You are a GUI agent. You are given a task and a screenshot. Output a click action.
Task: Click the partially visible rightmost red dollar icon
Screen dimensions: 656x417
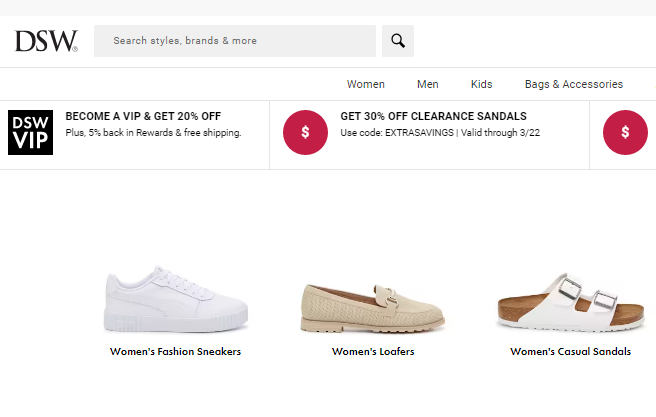tap(625, 133)
